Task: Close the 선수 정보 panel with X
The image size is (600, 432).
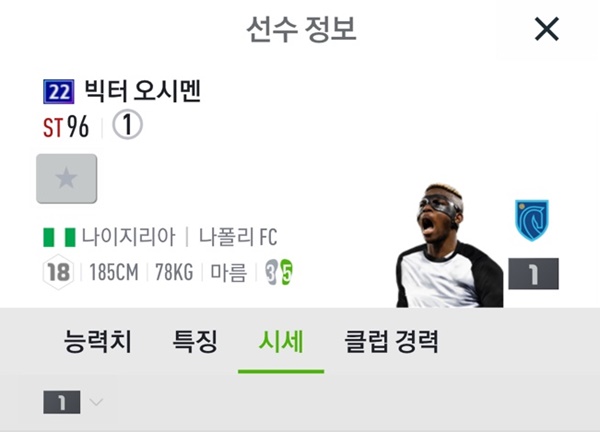Action: click(546, 29)
